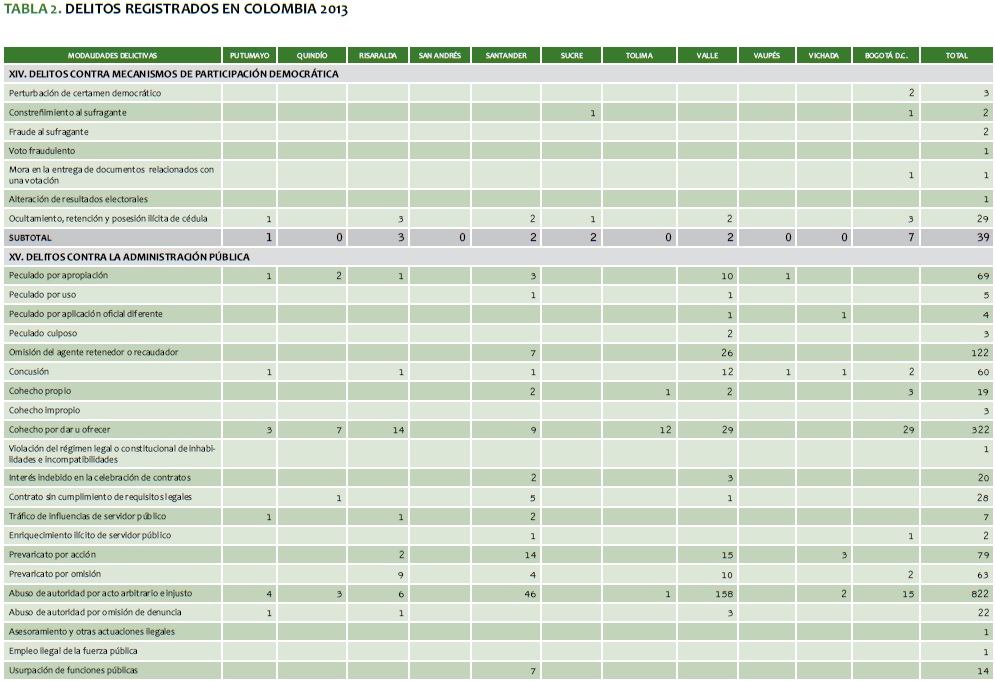Viewport: 995px width, 681px height.
Task: Click the VAUPÉS column header
Action: point(766,56)
